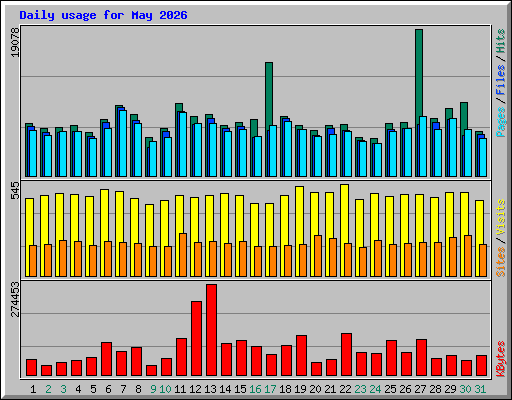Click the 'Daily usage for May 2026' title
The width and height of the screenshot is (512, 400).
[x=103, y=15]
